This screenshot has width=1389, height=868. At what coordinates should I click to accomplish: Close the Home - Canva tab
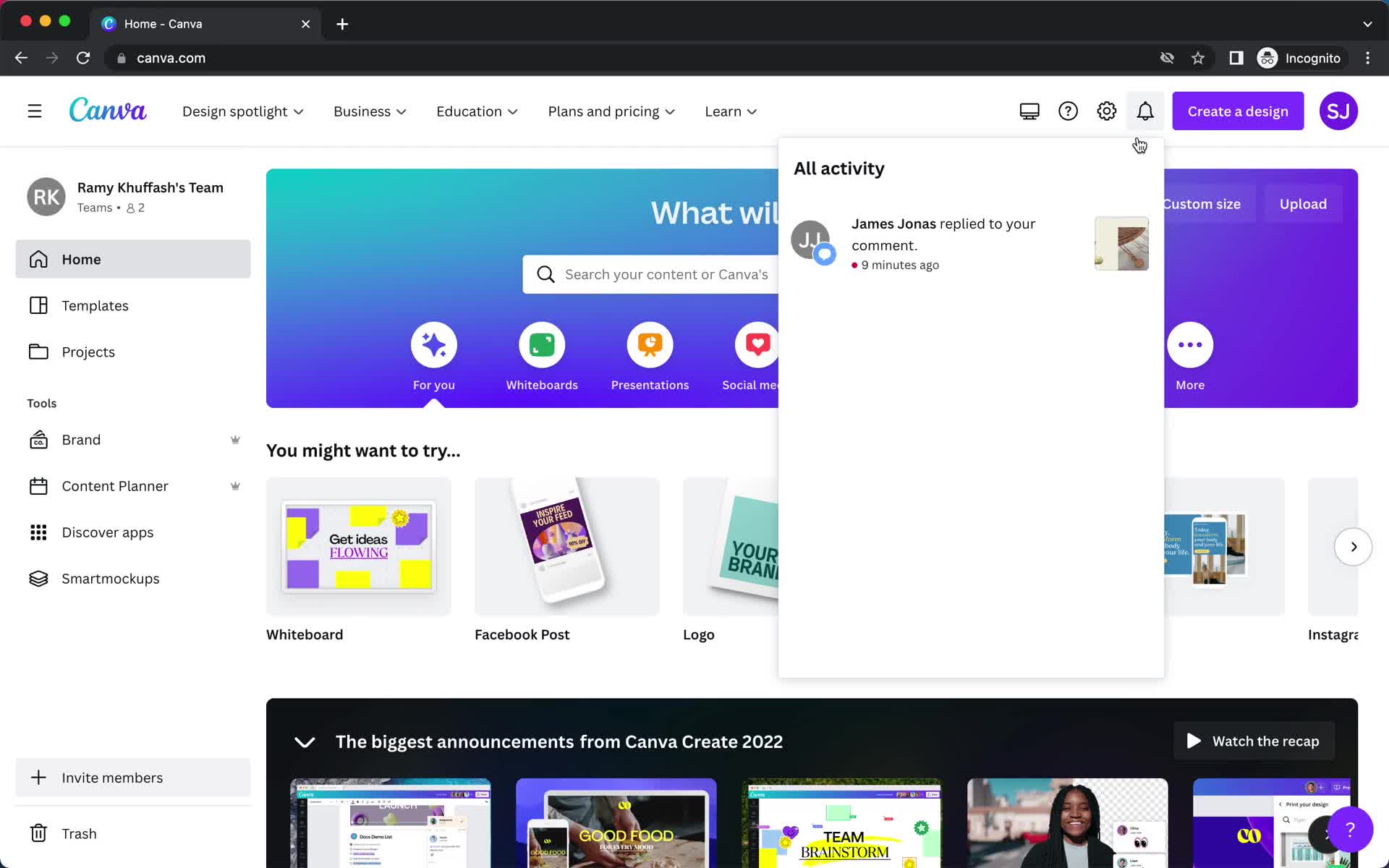(x=306, y=24)
